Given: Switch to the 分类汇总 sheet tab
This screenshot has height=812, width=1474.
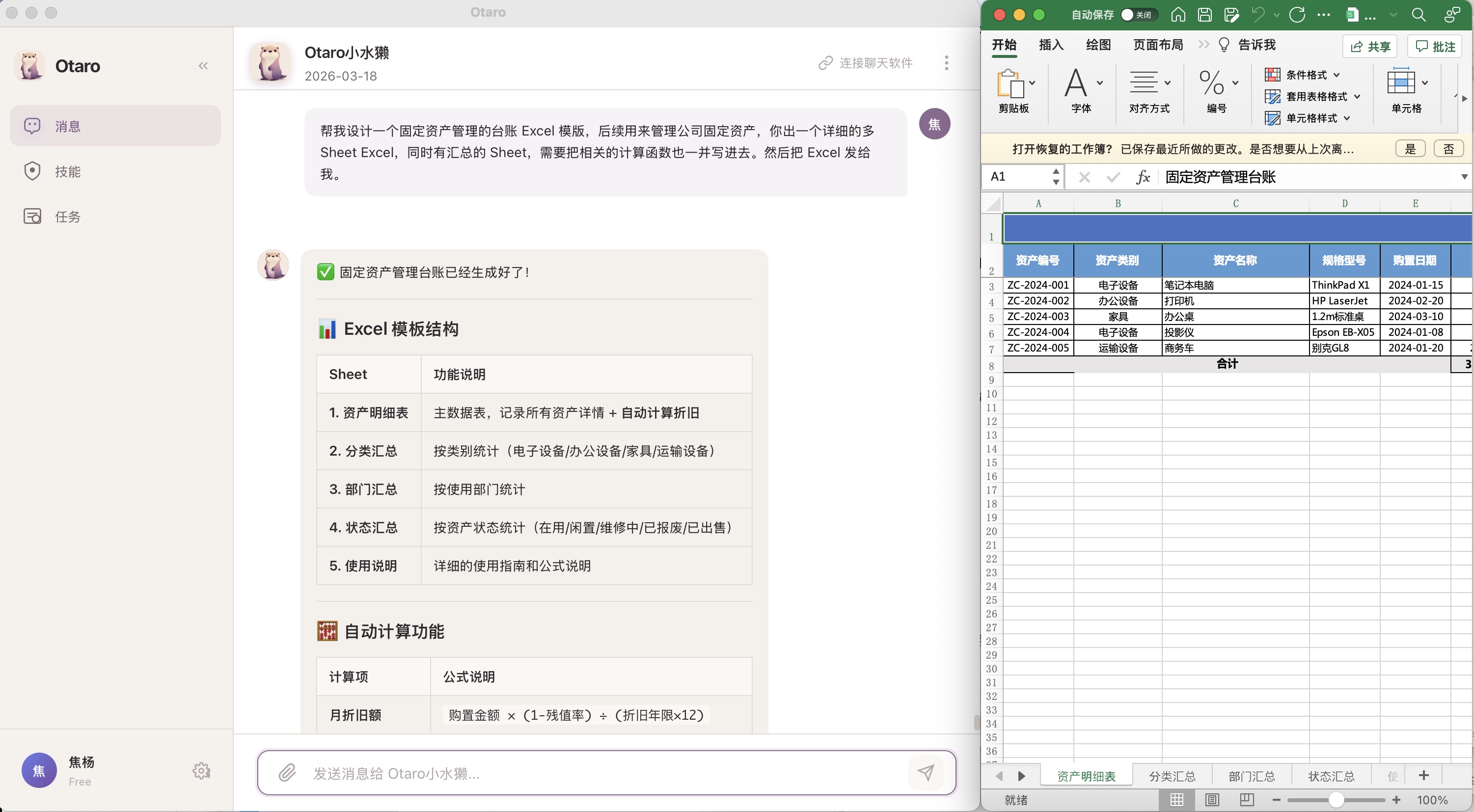Looking at the screenshot, I should coord(1172,776).
